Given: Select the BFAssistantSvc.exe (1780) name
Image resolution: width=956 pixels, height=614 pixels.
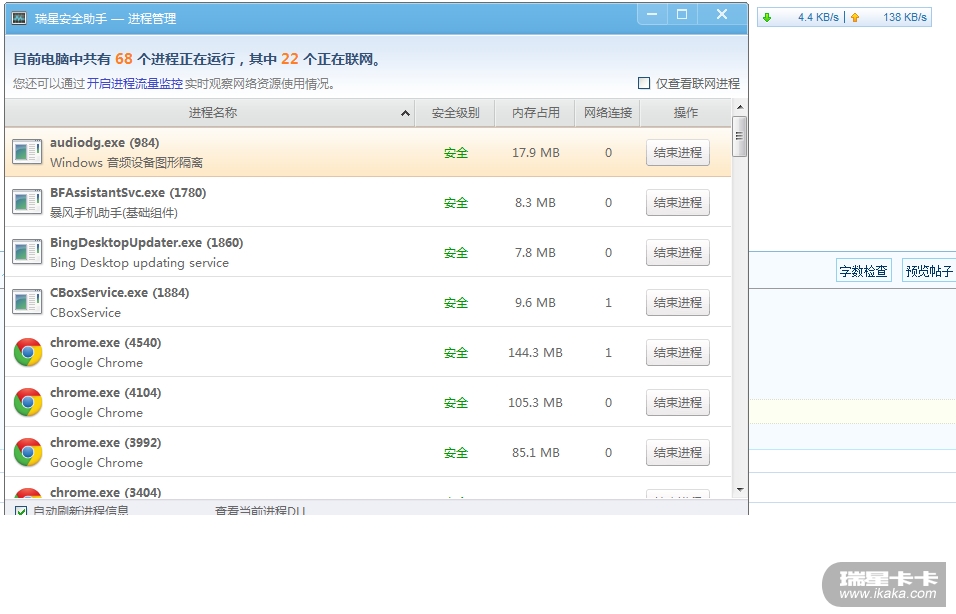Looking at the screenshot, I should click(128, 193).
